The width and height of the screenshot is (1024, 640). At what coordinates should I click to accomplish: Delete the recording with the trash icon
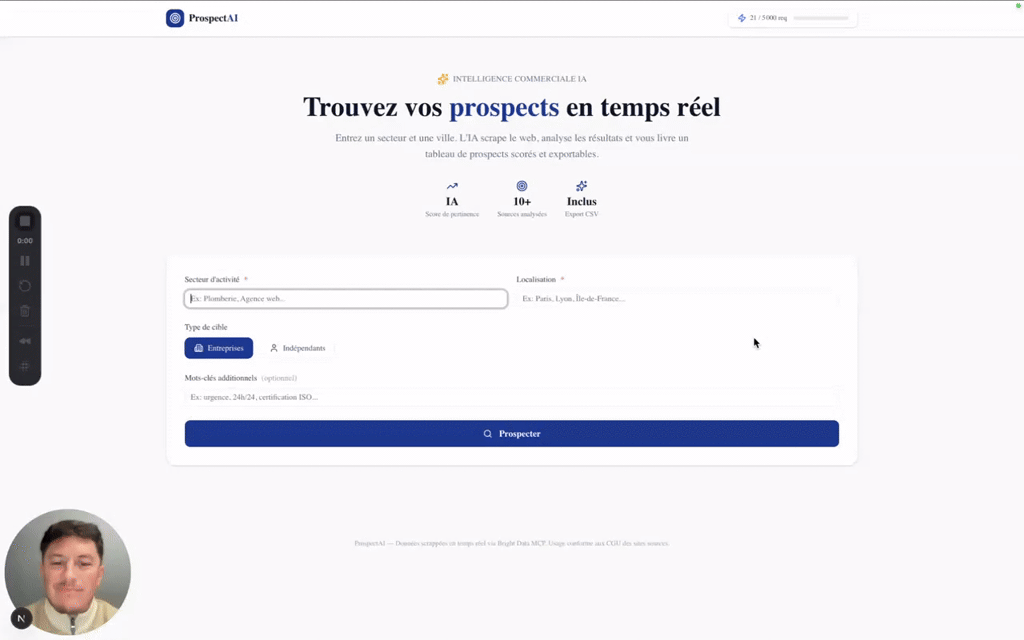point(25,312)
